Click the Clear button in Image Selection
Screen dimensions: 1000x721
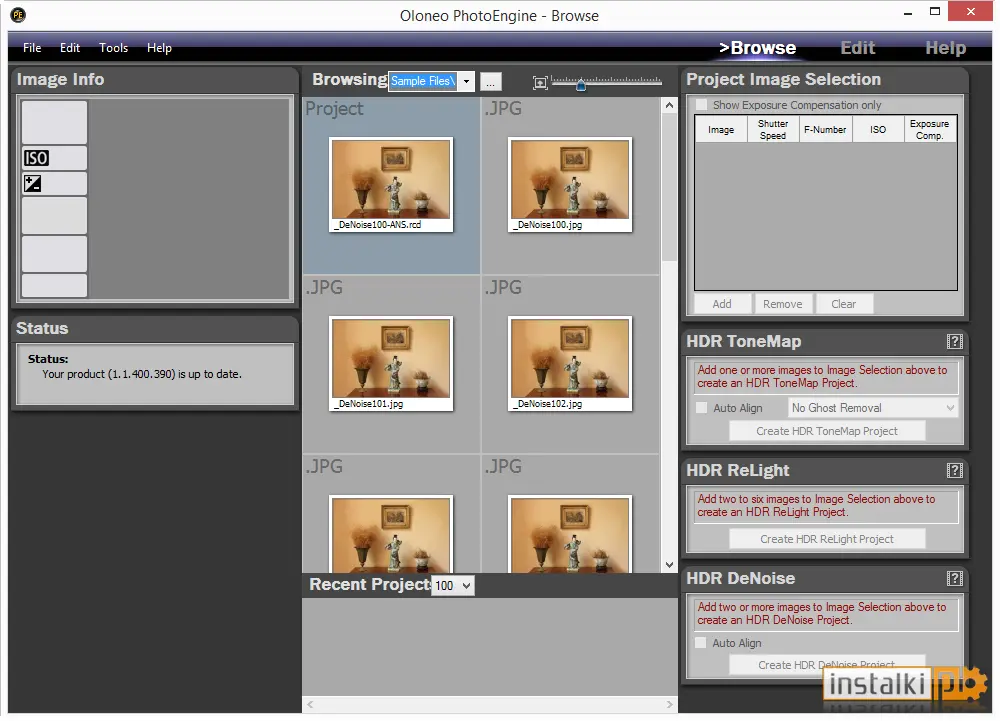tap(844, 304)
